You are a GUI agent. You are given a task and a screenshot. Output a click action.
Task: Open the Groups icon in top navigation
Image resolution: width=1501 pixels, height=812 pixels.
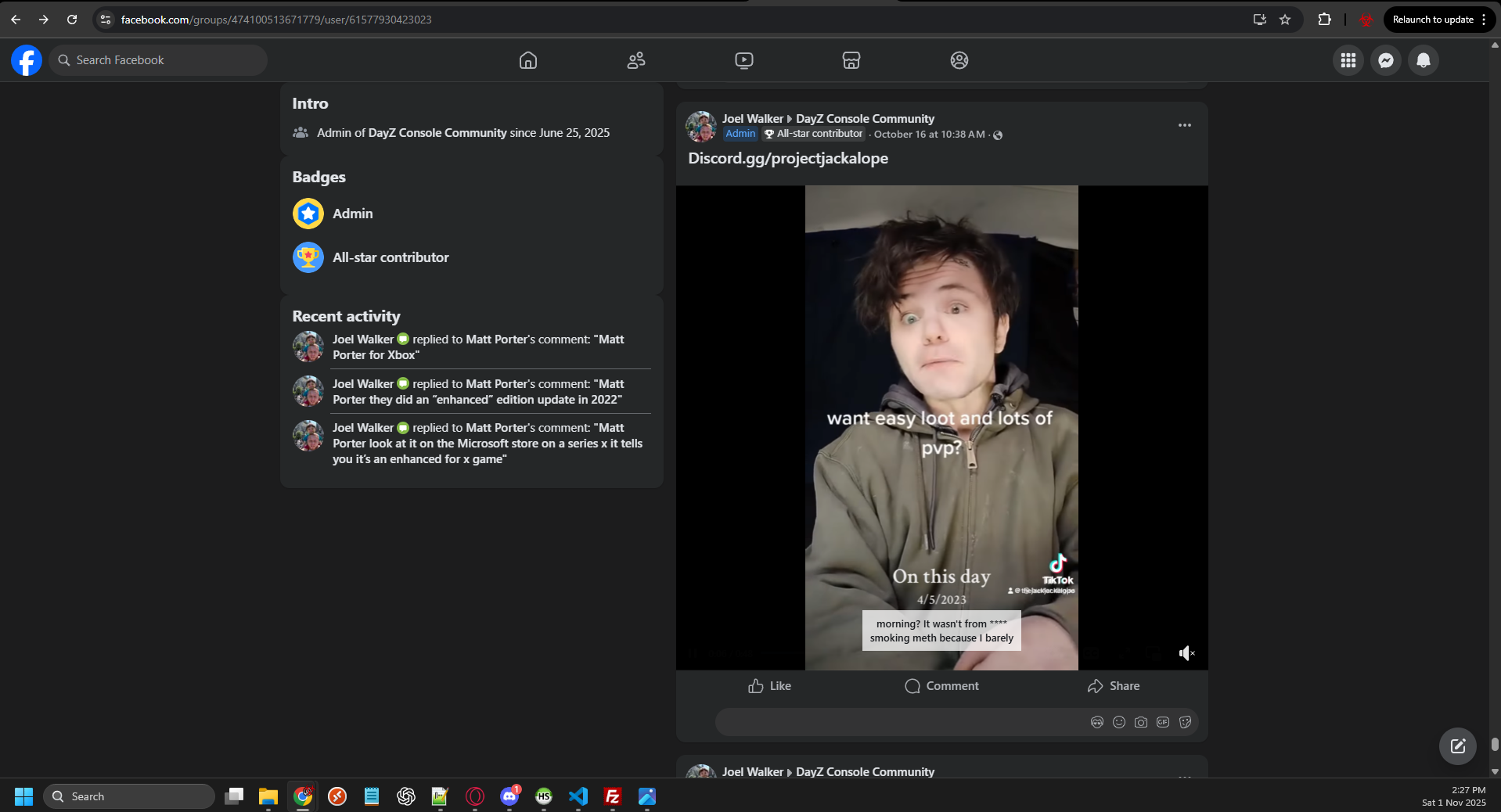click(x=959, y=60)
